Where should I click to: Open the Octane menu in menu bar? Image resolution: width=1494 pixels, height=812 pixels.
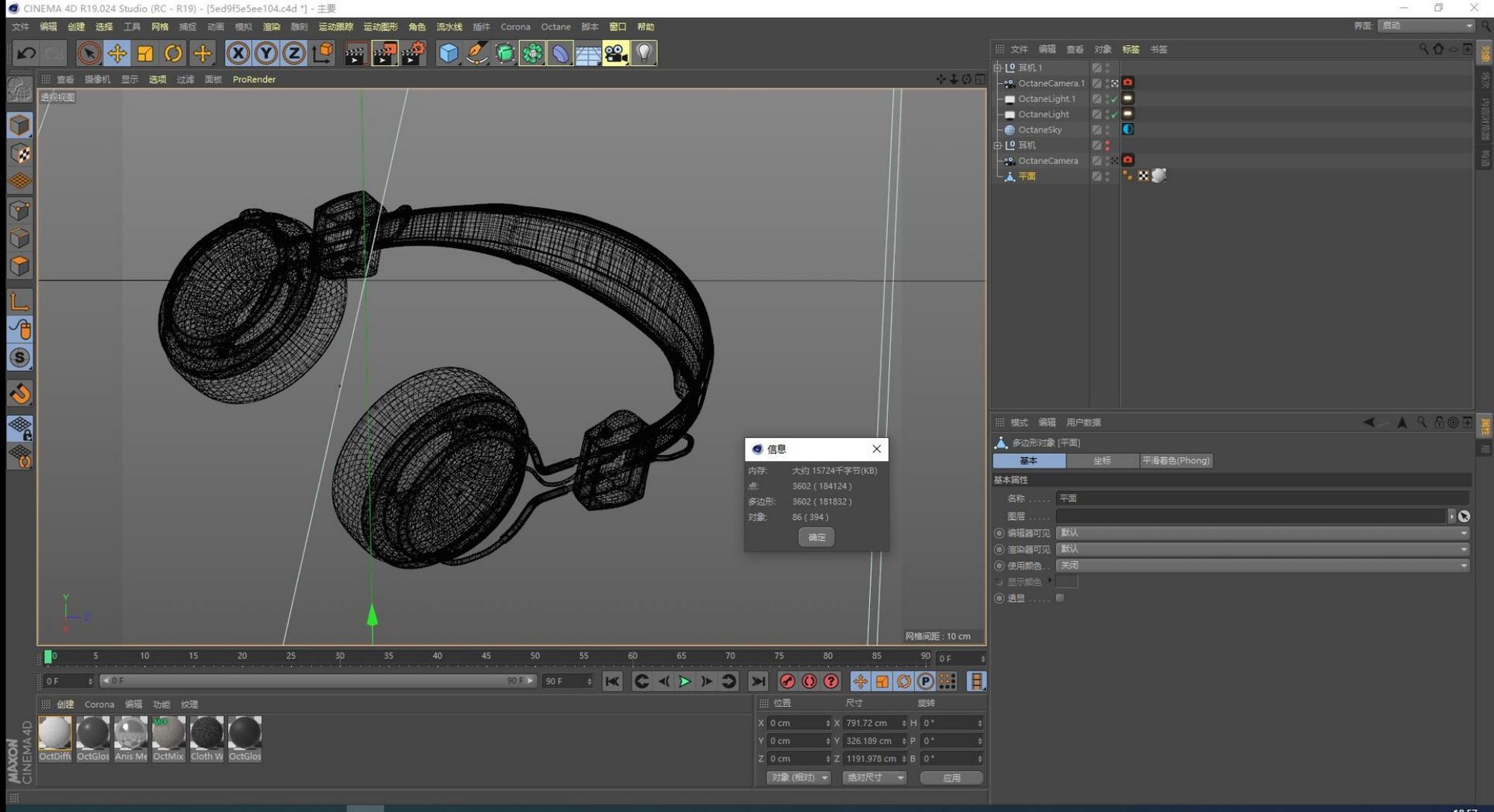click(556, 26)
